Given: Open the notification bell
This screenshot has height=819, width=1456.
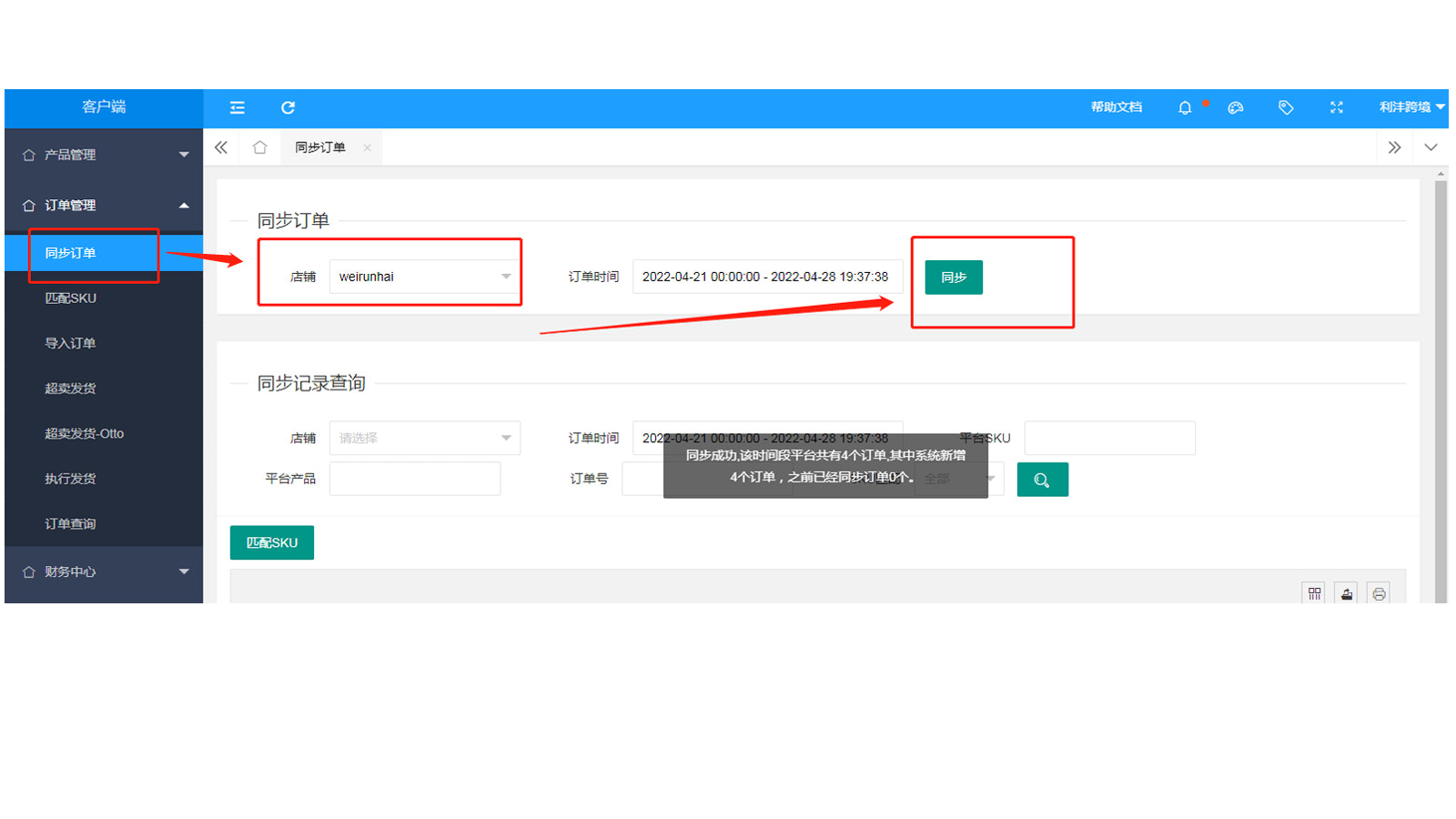Looking at the screenshot, I should coord(1185,107).
